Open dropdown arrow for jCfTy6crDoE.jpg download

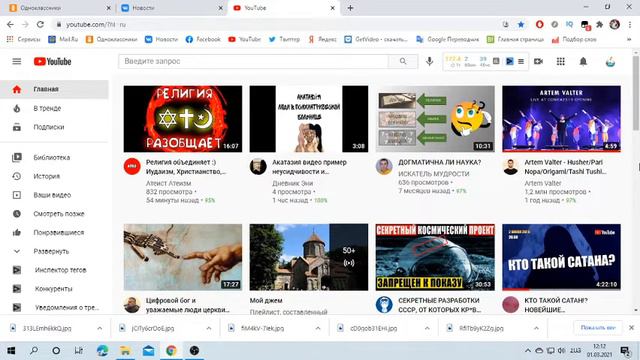click(209, 328)
